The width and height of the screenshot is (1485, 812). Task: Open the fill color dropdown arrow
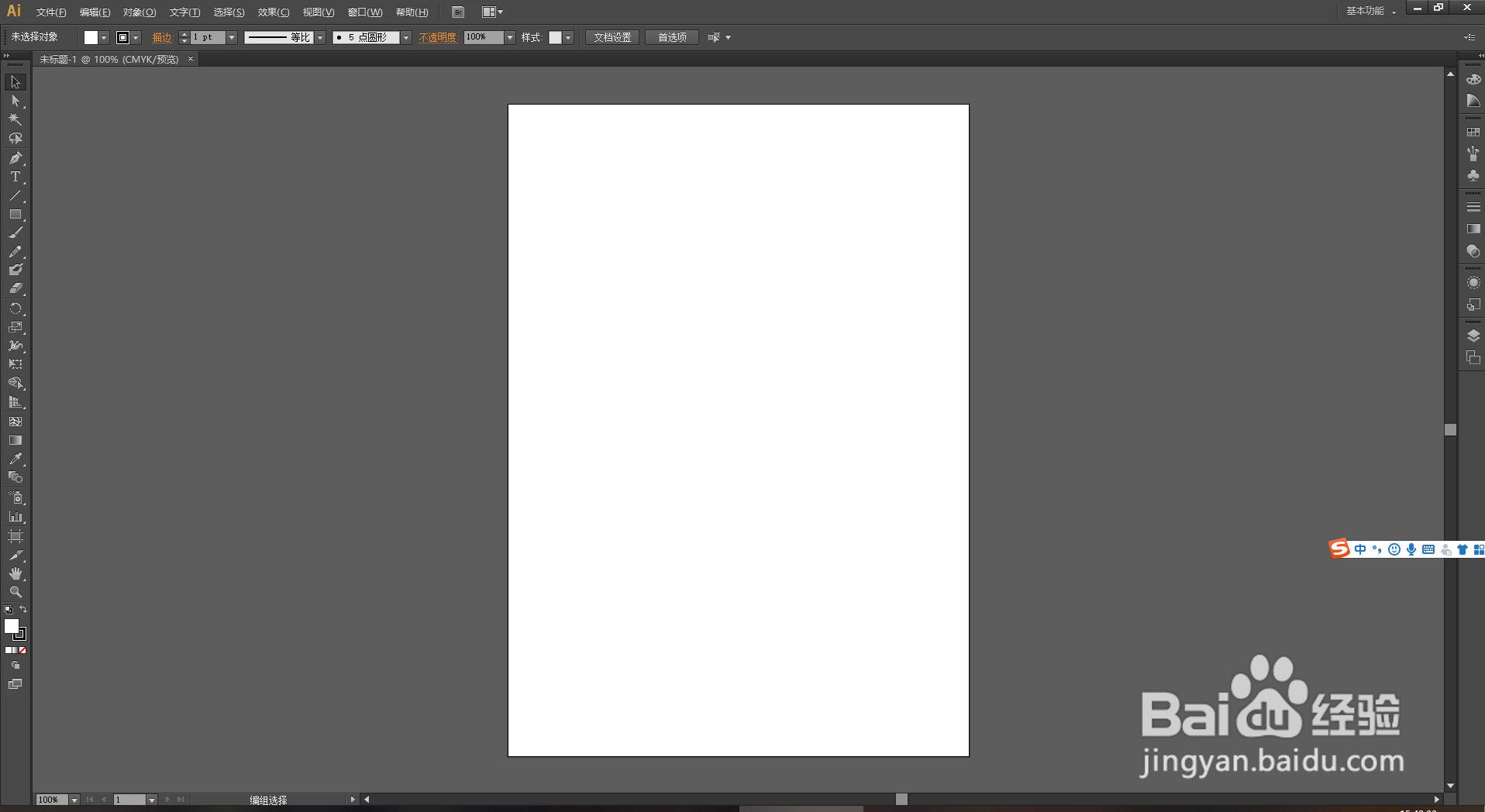(x=104, y=37)
